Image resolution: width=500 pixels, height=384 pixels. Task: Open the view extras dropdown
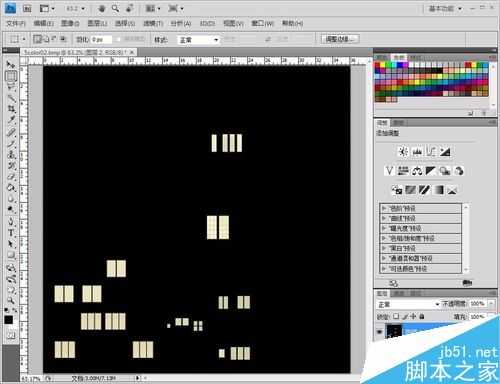[x=47, y=8]
